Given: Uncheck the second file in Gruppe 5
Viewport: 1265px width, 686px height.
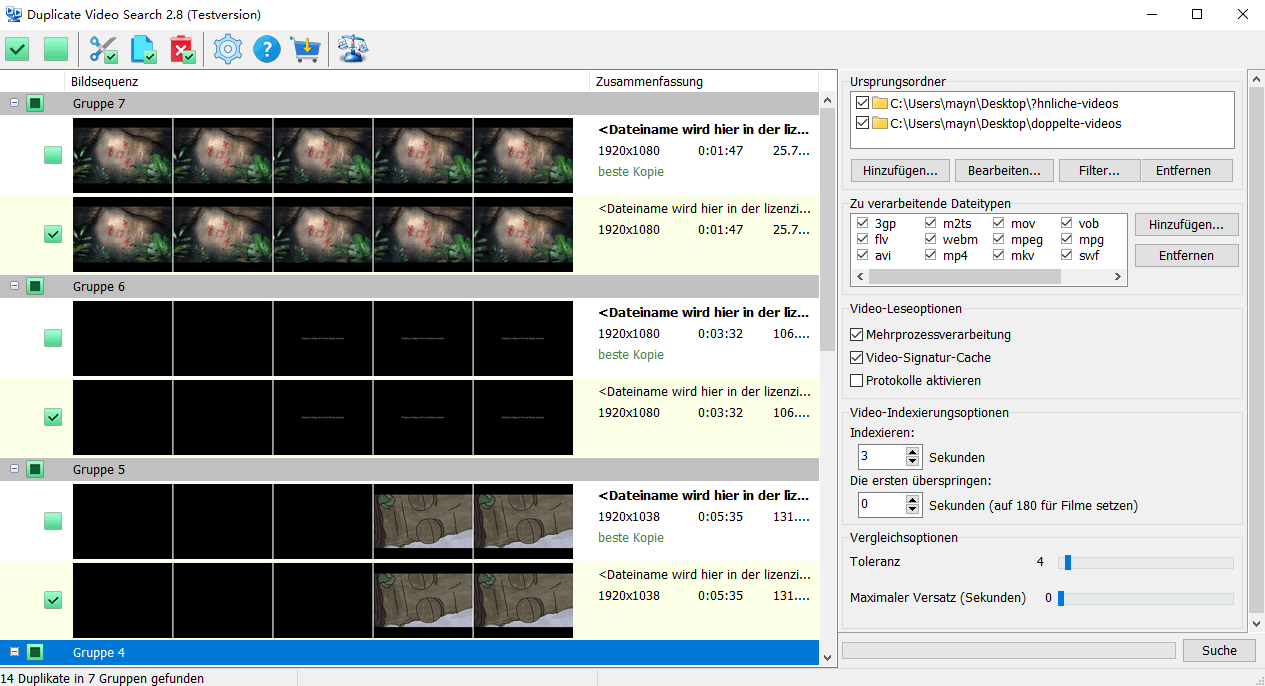Looking at the screenshot, I should [53, 600].
